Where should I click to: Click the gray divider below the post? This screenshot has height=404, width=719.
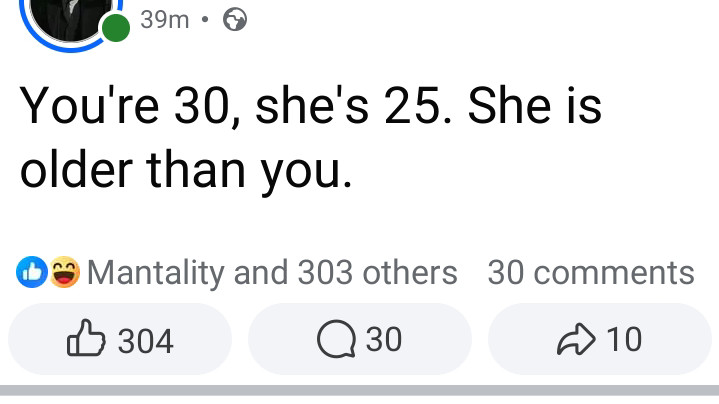(x=359, y=391)
